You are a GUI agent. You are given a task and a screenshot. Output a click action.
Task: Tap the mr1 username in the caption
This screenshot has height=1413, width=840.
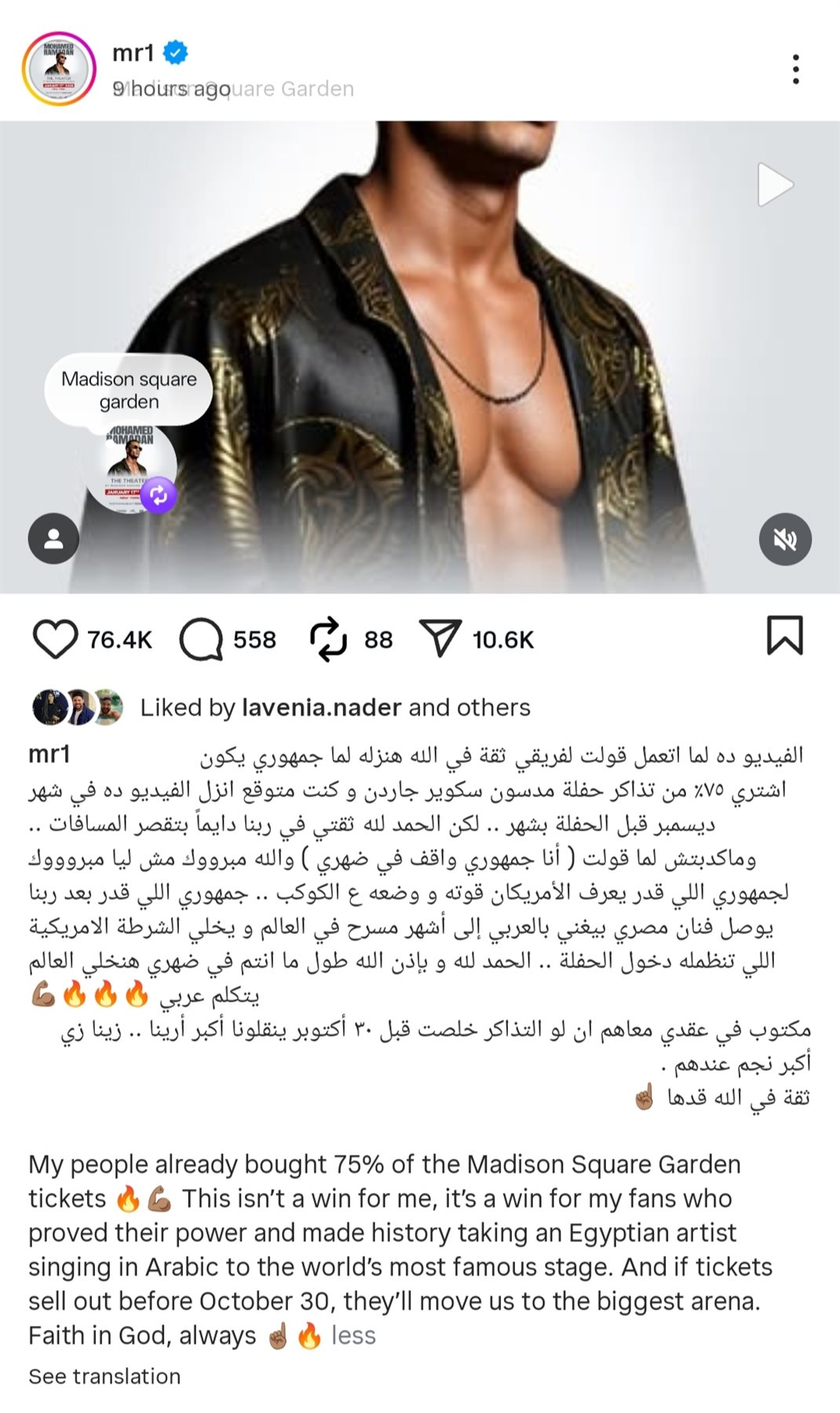point(49,754)
